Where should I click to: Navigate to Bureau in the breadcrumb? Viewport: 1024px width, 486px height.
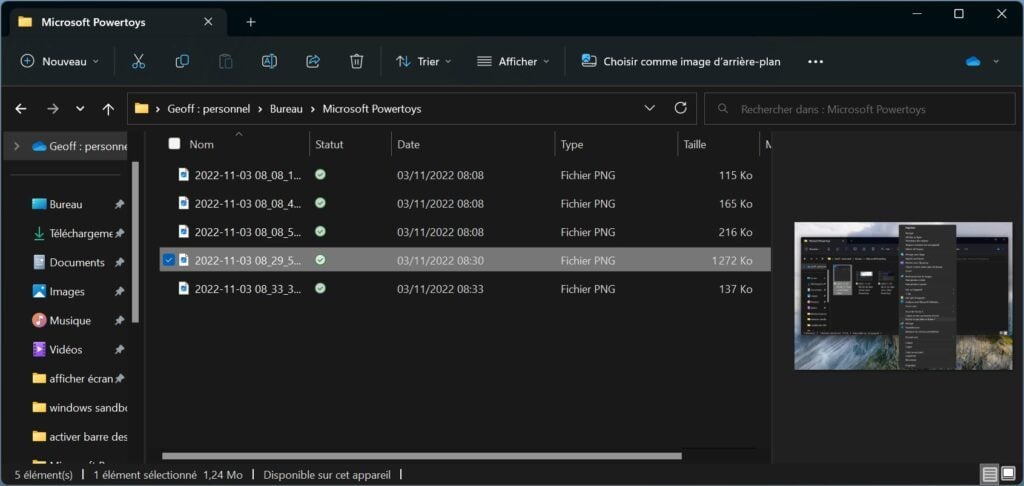point(286,109)
